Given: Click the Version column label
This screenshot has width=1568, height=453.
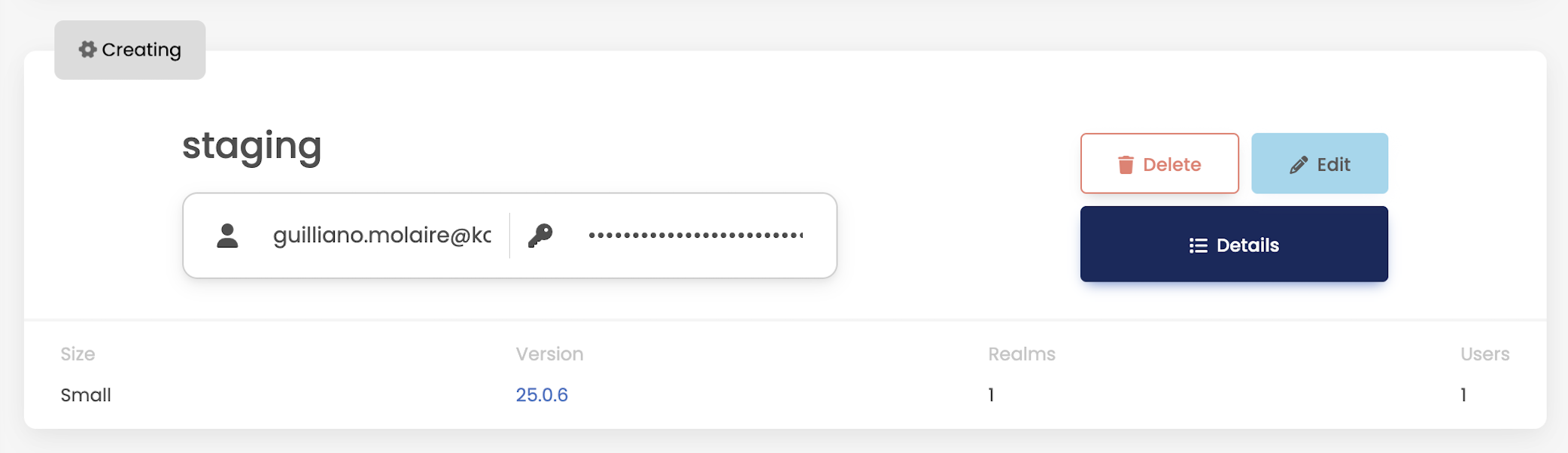Looking at the screenshot, I should (549, 354).
